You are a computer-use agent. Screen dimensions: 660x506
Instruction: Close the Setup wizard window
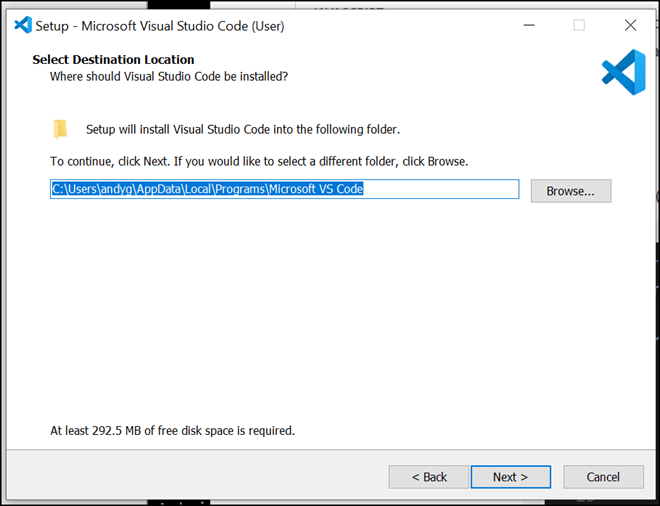pos(630,25)
